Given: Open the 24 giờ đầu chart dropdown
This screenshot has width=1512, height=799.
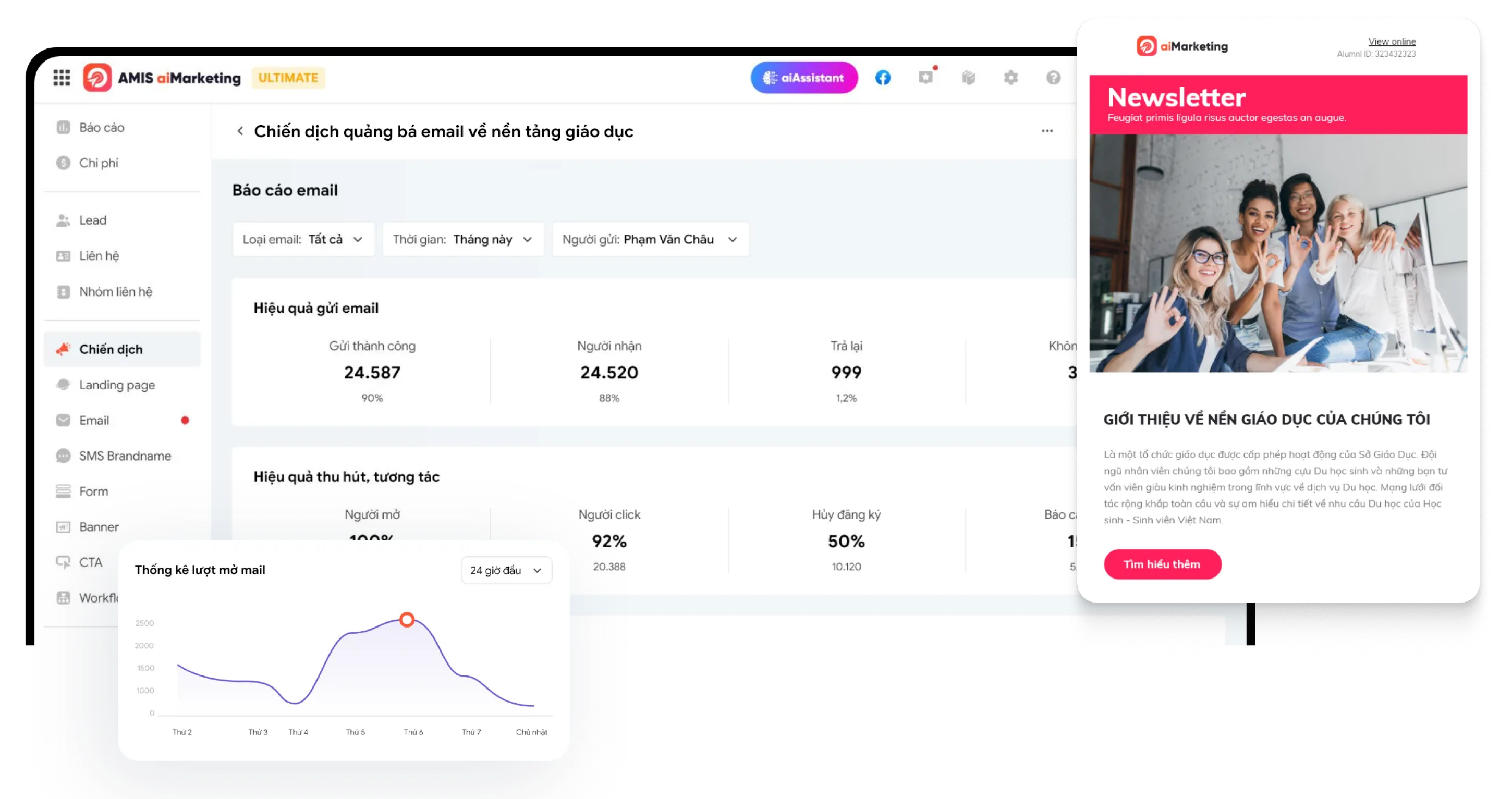Looking at the screenshot, I should pos(506,570).
